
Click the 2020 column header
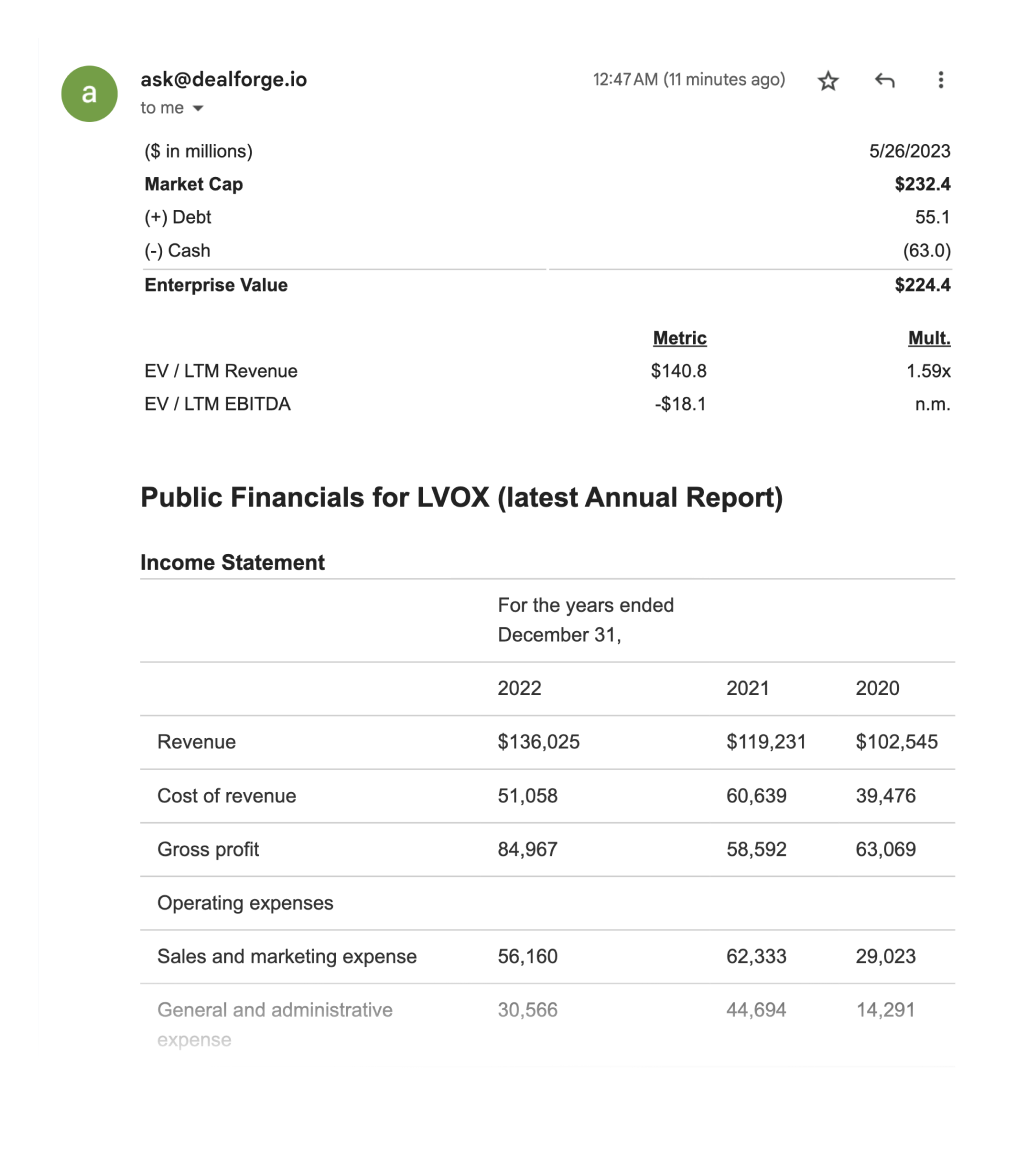click(877, 689)
